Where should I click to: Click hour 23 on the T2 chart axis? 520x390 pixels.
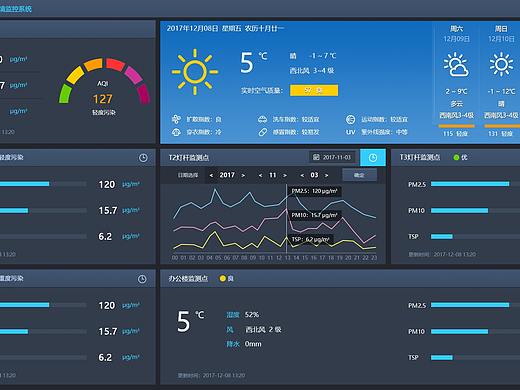[x=374, y=258]
